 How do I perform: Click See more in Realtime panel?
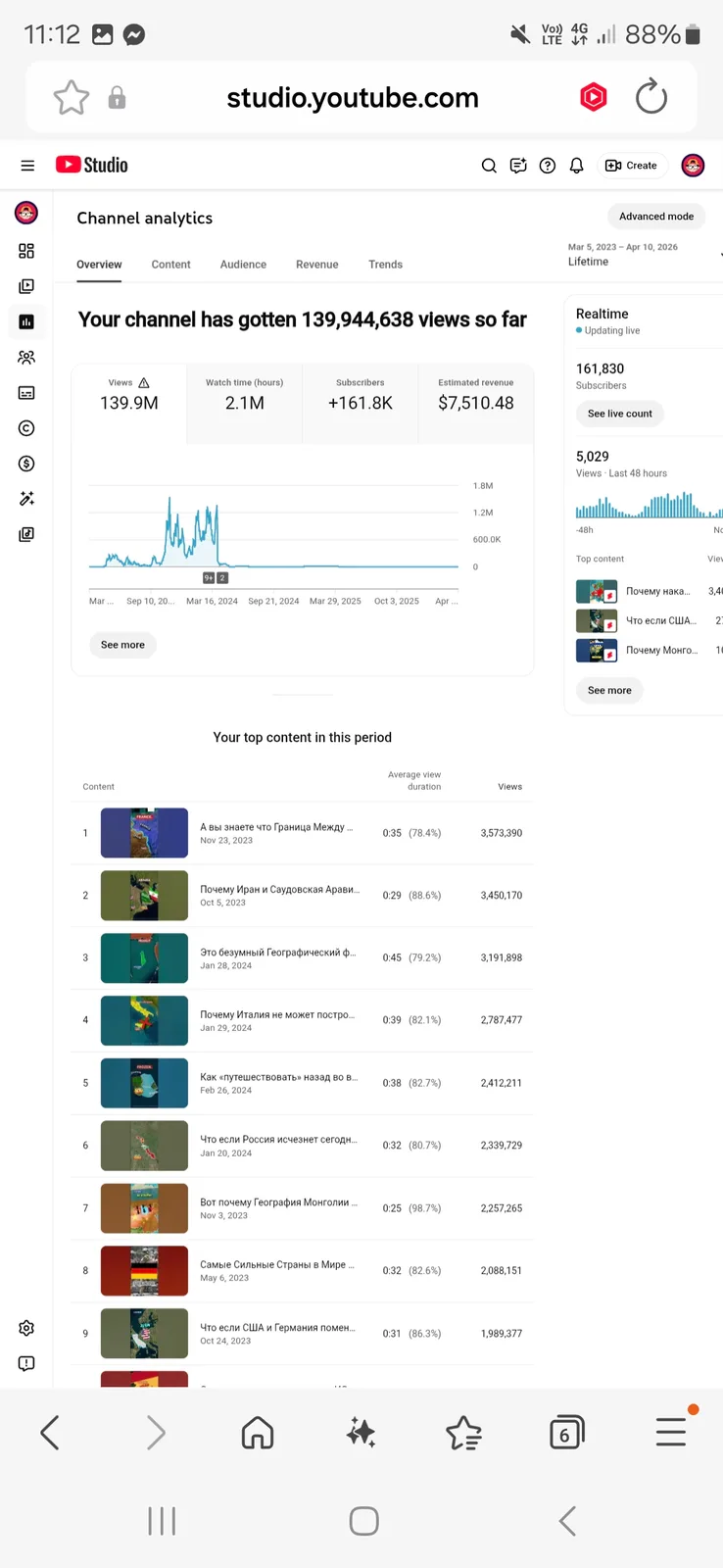click(608, 690)
